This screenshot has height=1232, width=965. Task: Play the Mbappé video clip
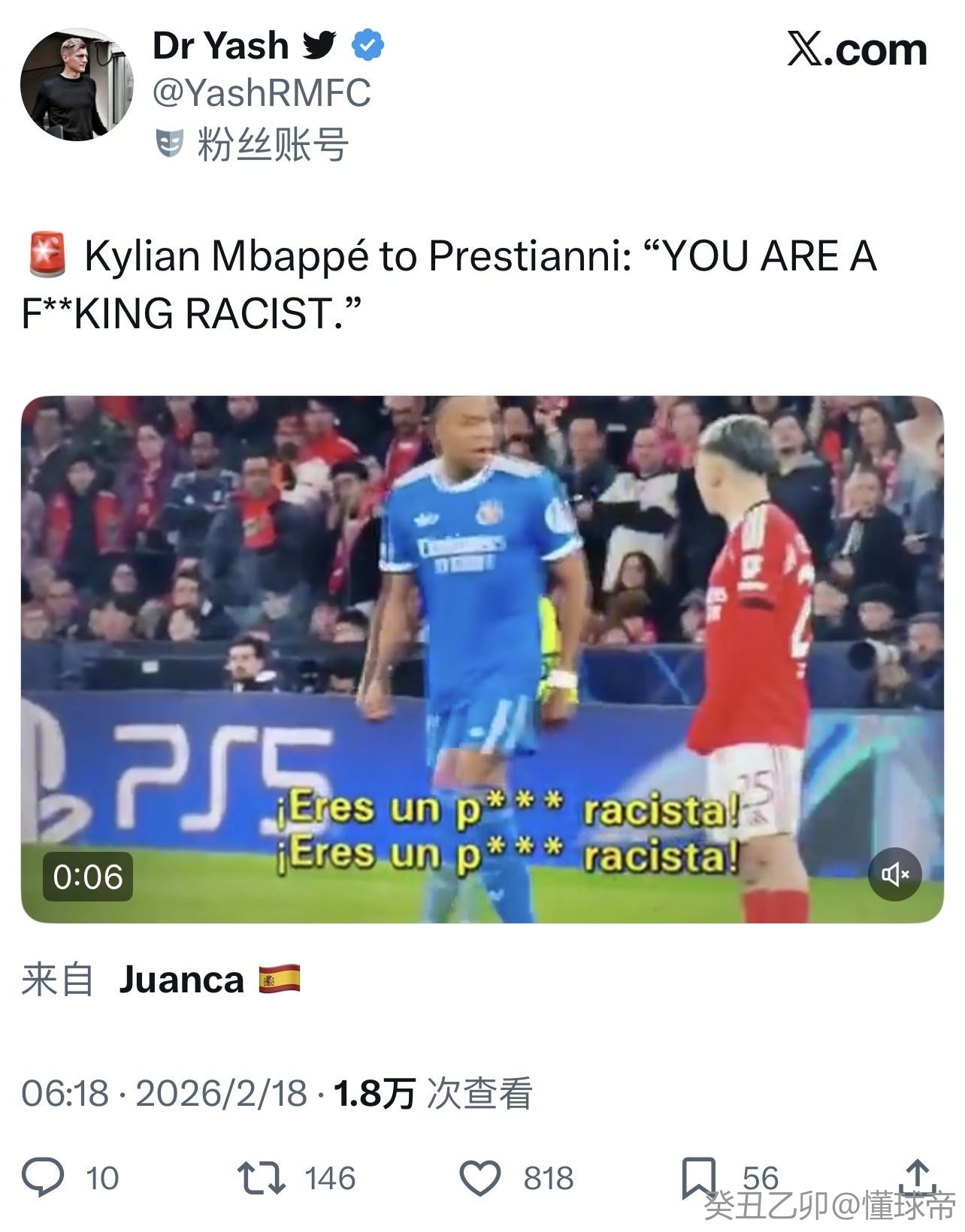[x=482, y=659]
